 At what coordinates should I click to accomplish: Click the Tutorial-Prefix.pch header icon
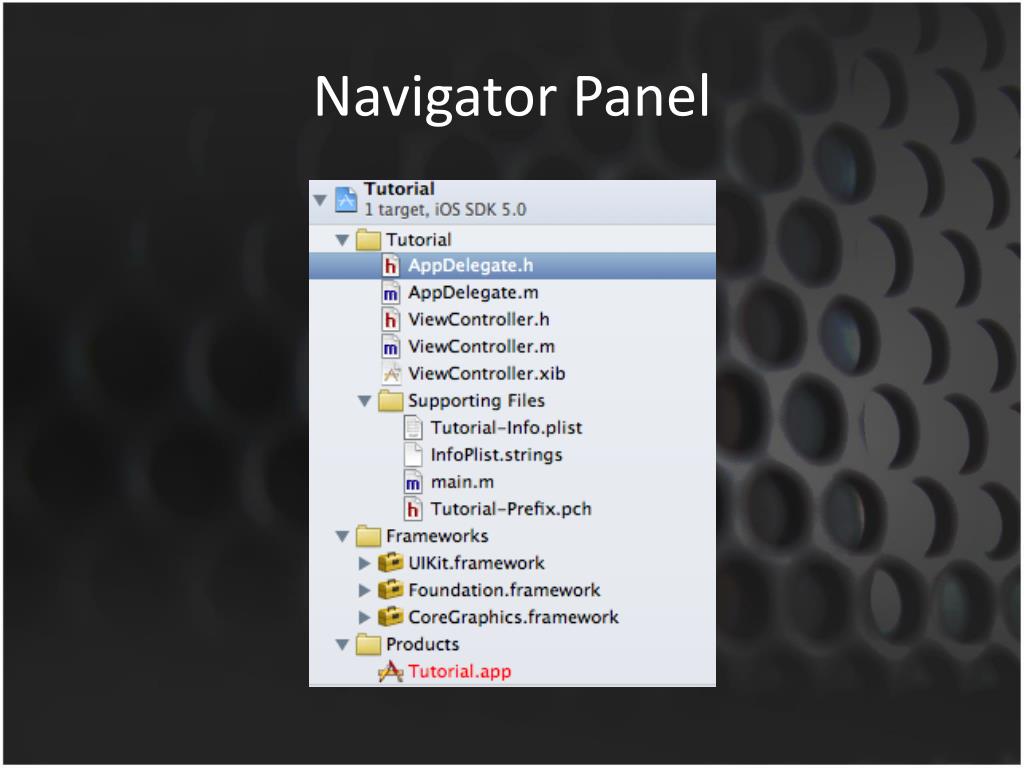click(413, 509)
